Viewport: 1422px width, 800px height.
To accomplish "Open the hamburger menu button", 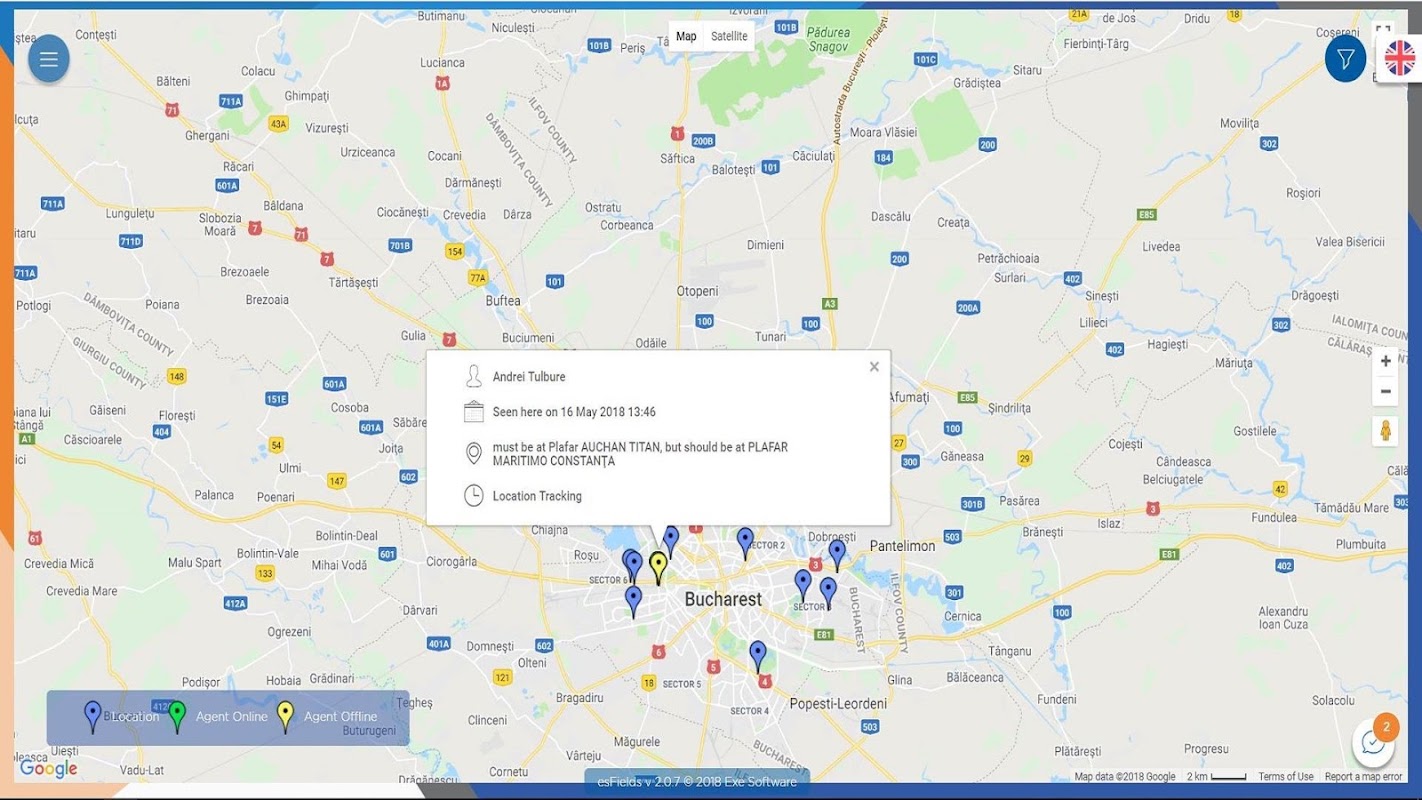I will (49, 59).
